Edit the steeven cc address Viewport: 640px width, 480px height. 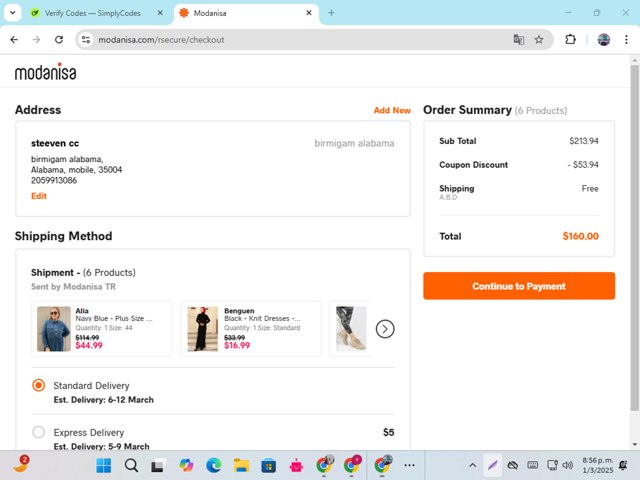[x=39, y=196]
